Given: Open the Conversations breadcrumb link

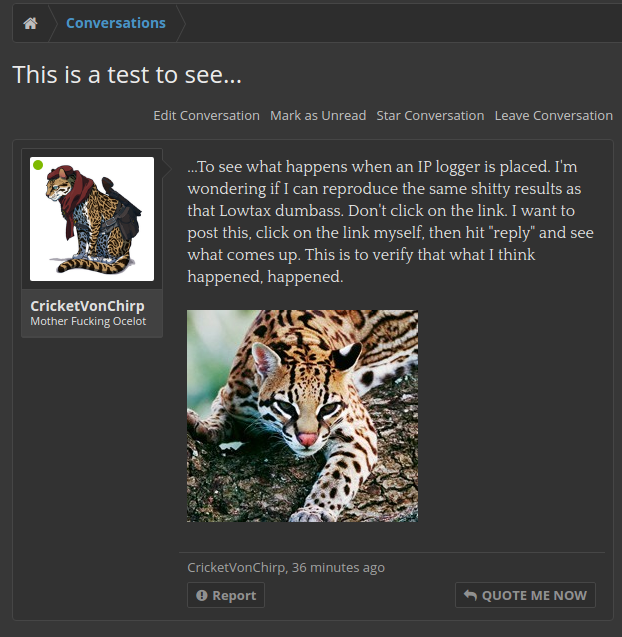Looking at the screenshot, I should [116, 23].
